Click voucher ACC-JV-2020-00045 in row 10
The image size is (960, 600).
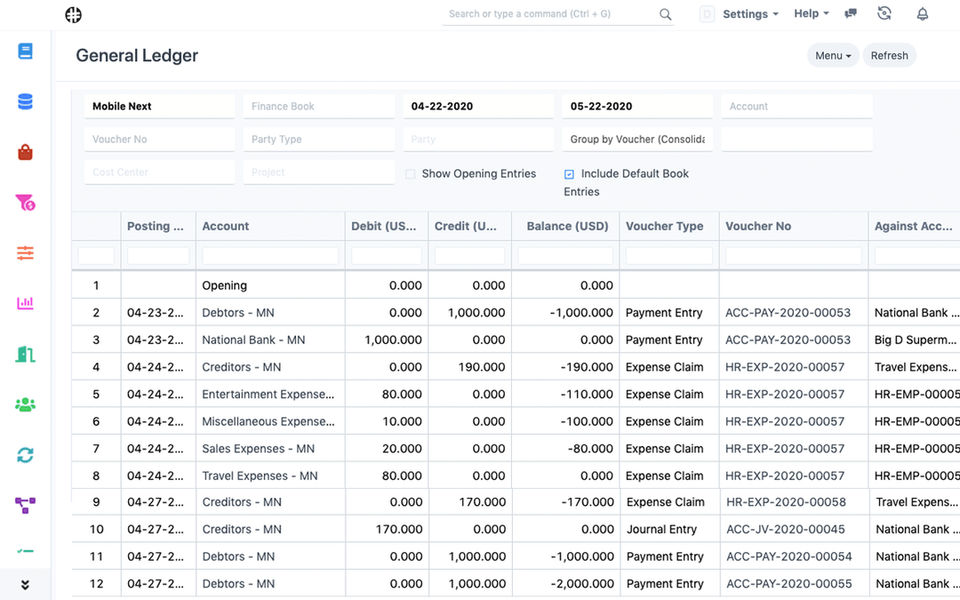pos(785,530)
